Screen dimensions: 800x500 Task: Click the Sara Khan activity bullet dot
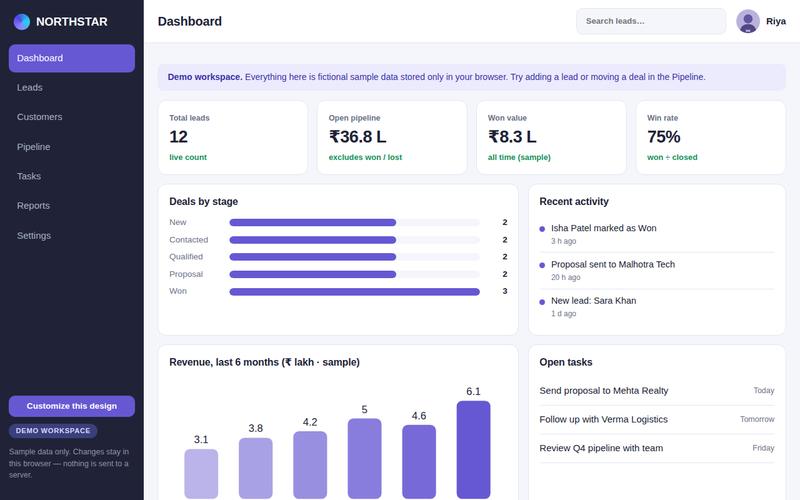pyautogui.click(x=542, y=302)
